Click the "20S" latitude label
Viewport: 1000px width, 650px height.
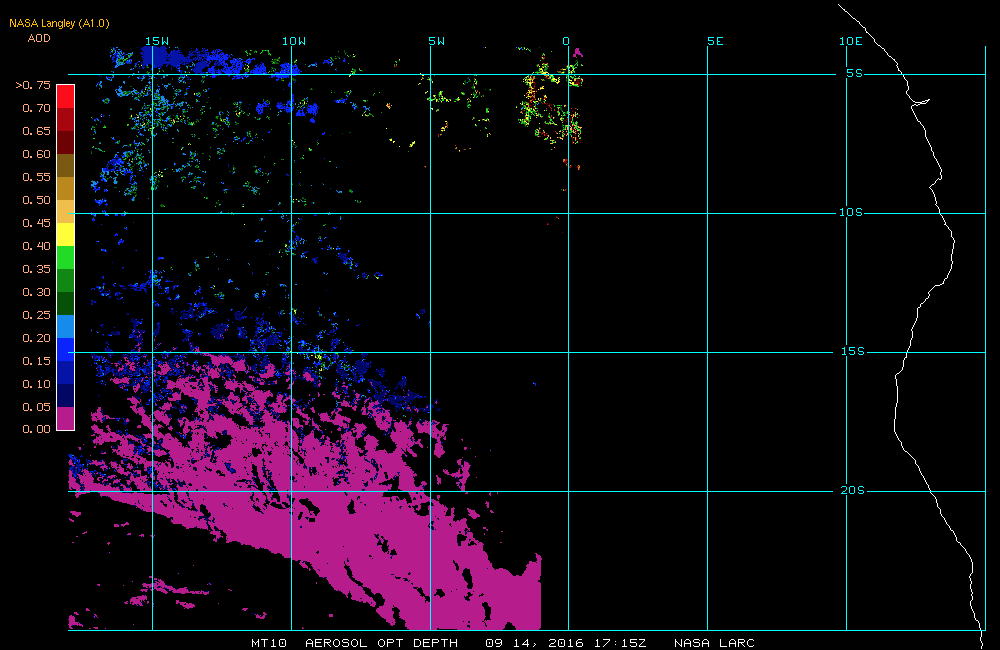[853, 490]
